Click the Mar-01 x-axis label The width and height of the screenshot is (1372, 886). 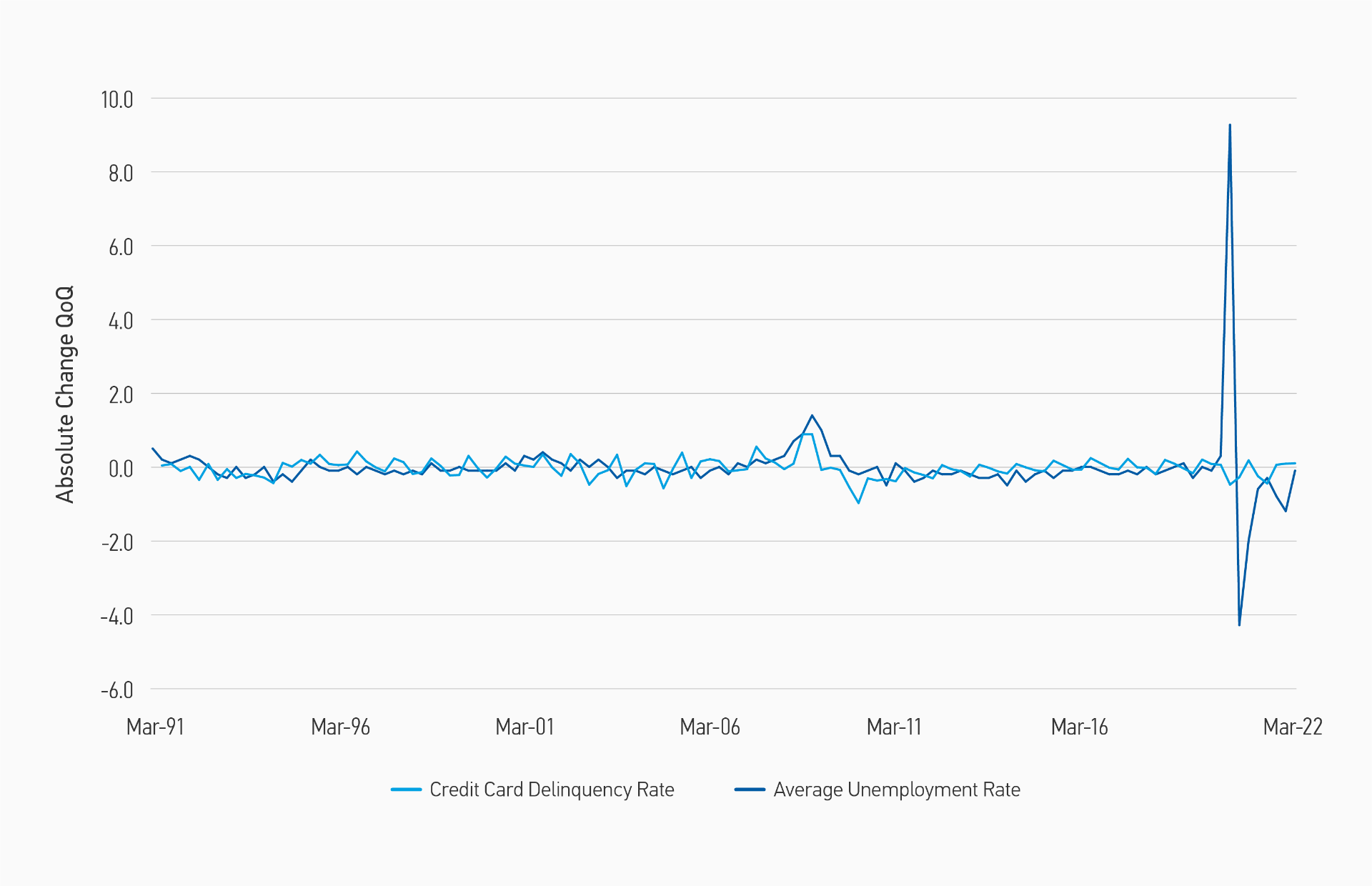point(525,727)
